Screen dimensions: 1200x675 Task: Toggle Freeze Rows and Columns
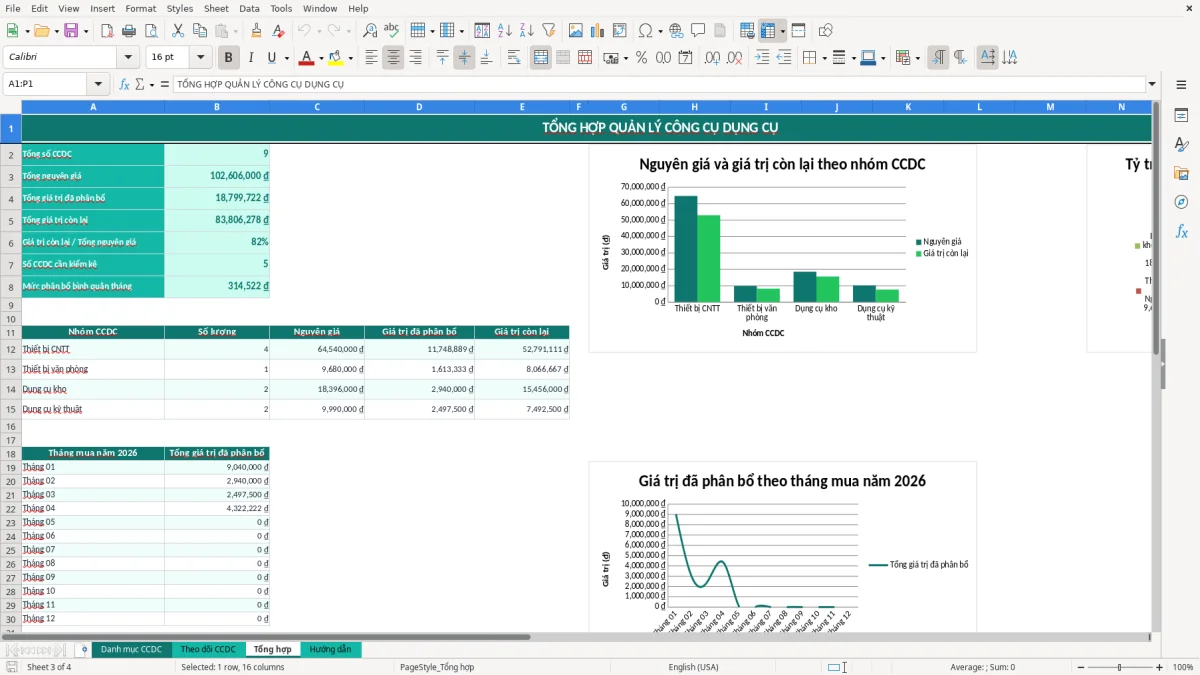click(768, 31)
